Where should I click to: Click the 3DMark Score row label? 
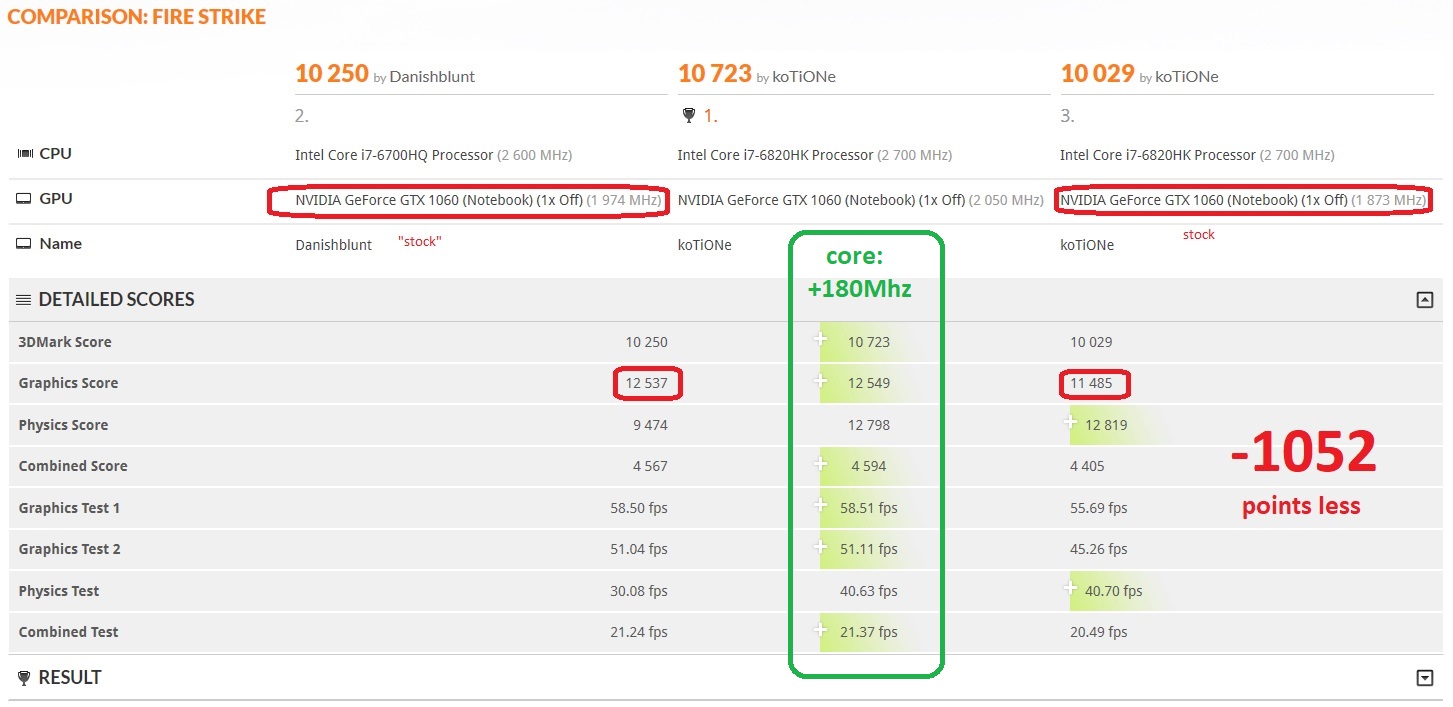65,342
